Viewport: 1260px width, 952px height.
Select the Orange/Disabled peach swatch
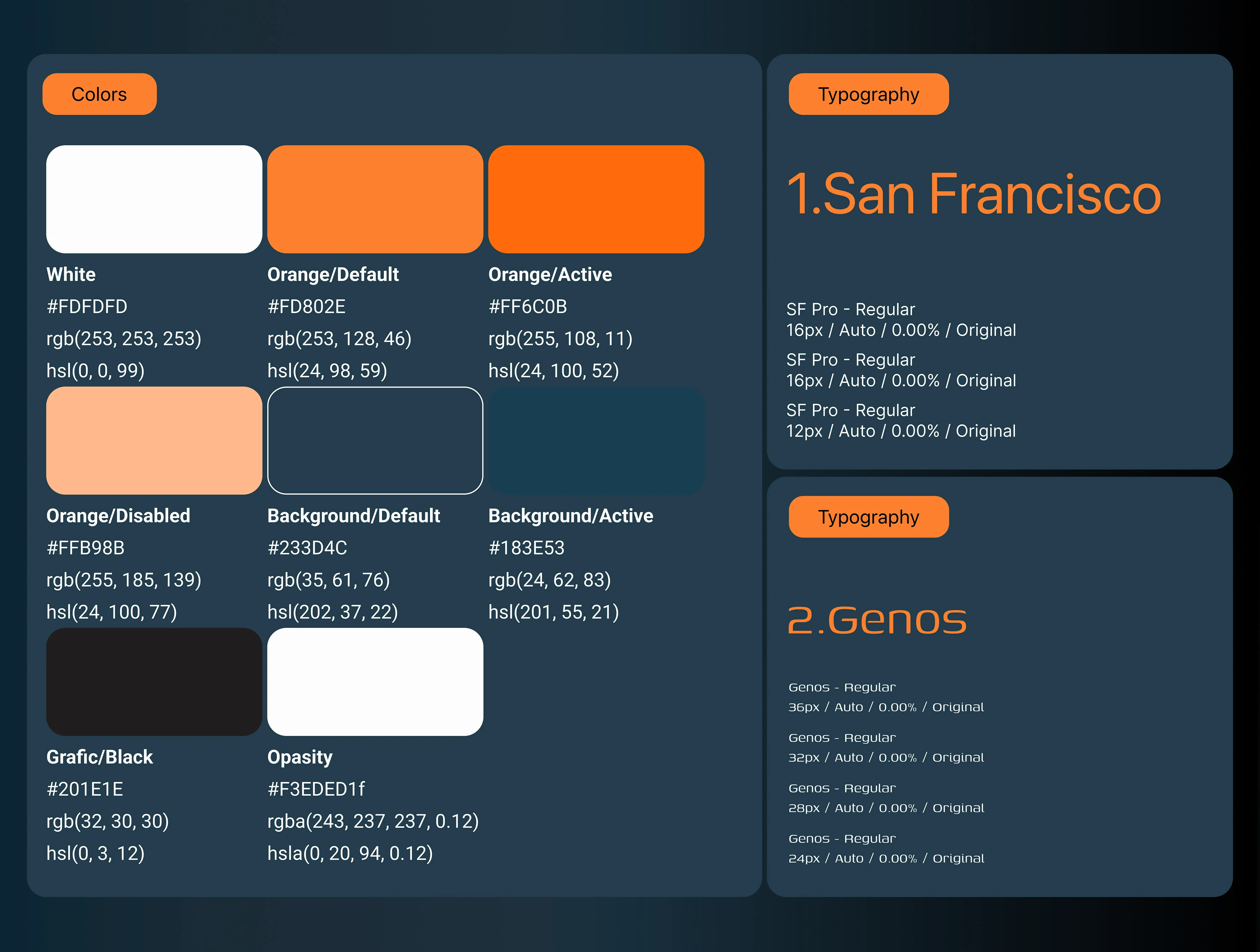[x=154, y=440]
